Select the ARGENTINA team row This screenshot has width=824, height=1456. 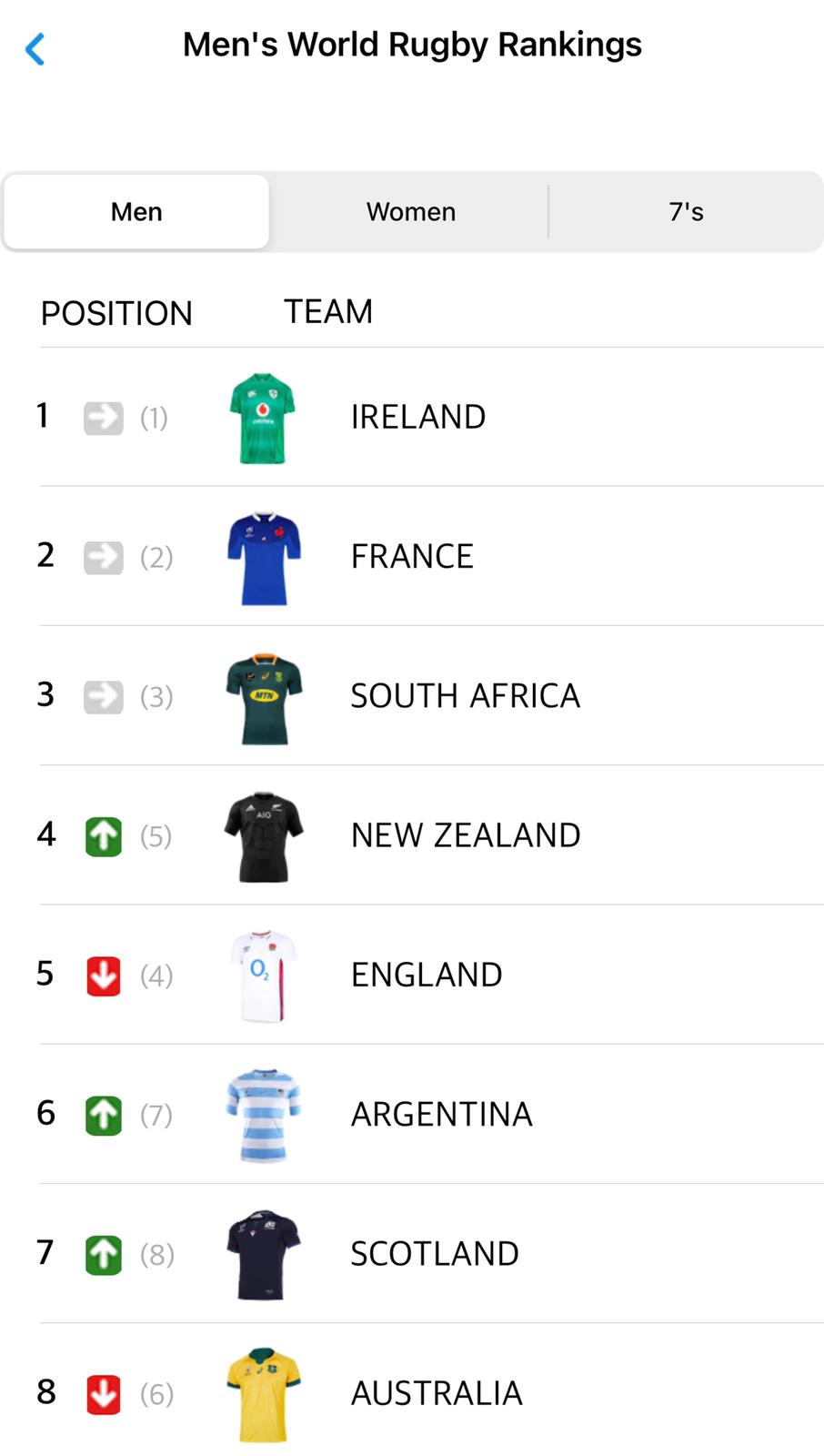coord(442,1115)
